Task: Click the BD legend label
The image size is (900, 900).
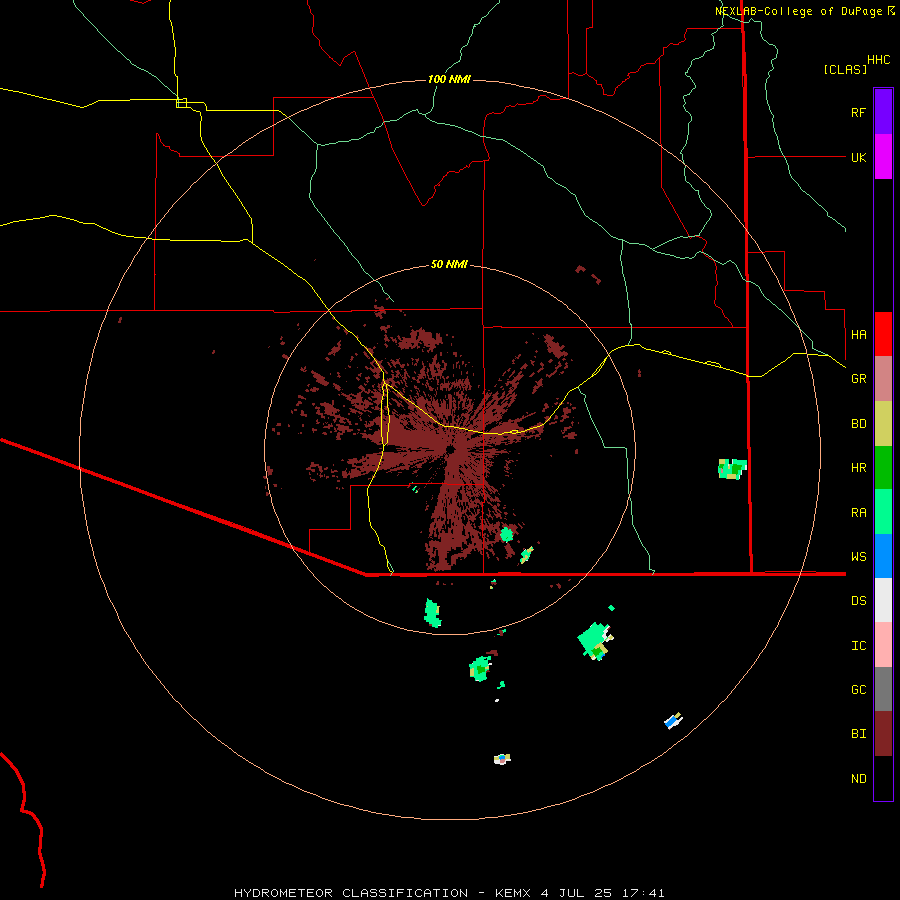Action: point(858,424)
